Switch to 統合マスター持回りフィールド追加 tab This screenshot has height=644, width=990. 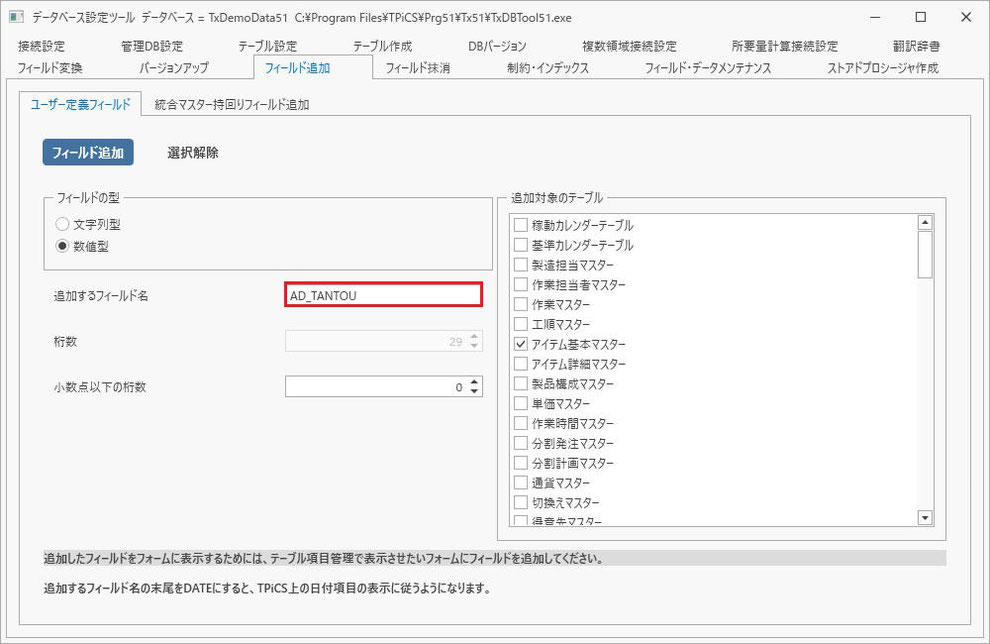[232, 105]
